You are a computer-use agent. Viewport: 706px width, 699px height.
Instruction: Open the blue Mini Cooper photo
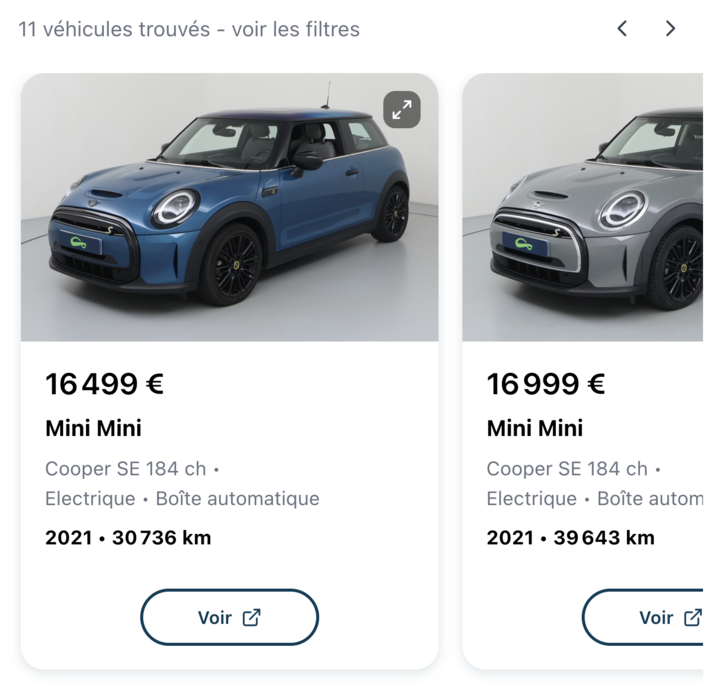point(229,207)
